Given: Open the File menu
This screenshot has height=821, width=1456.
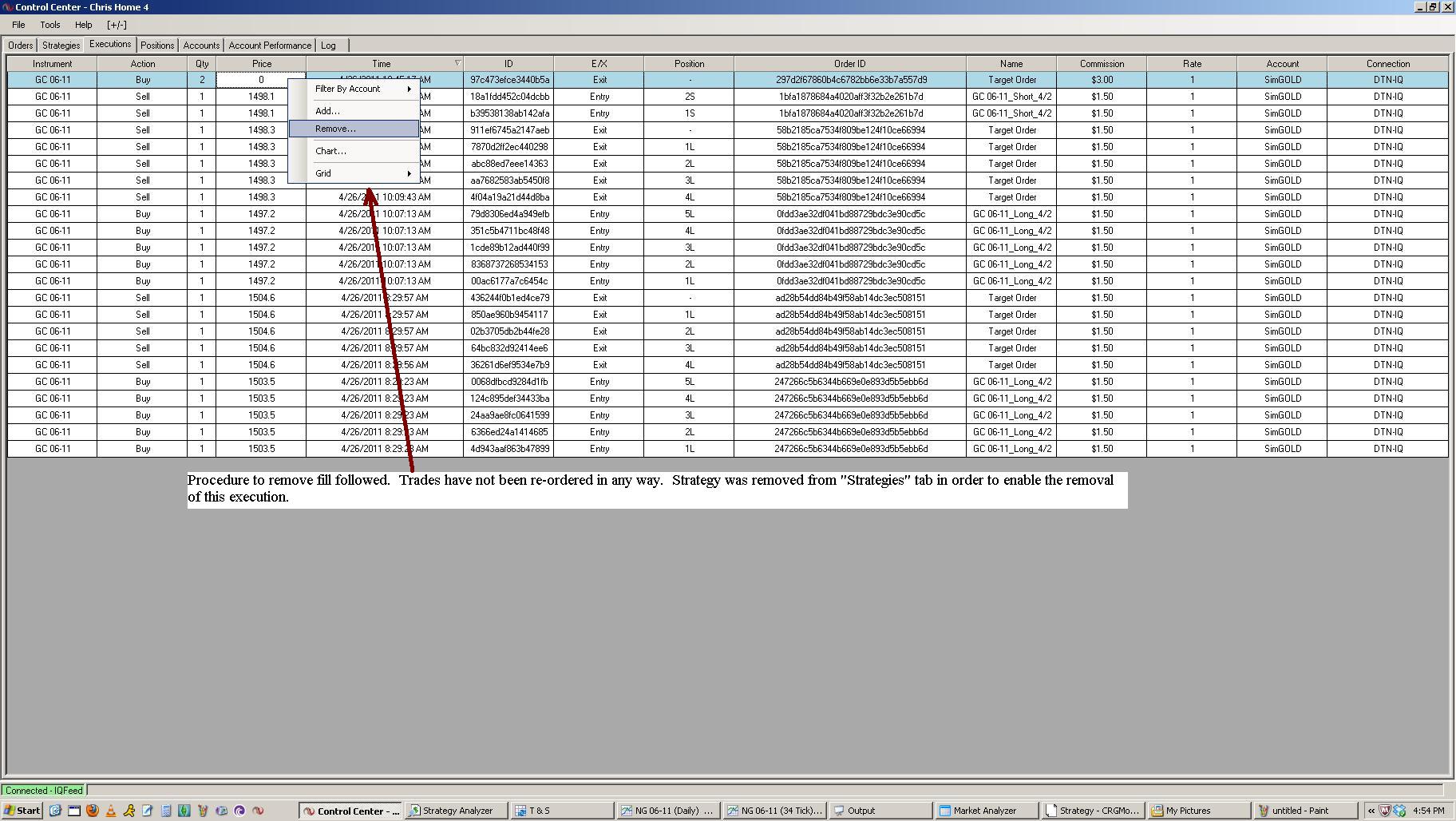Looking at the screenshot, I should click(18, 25).
